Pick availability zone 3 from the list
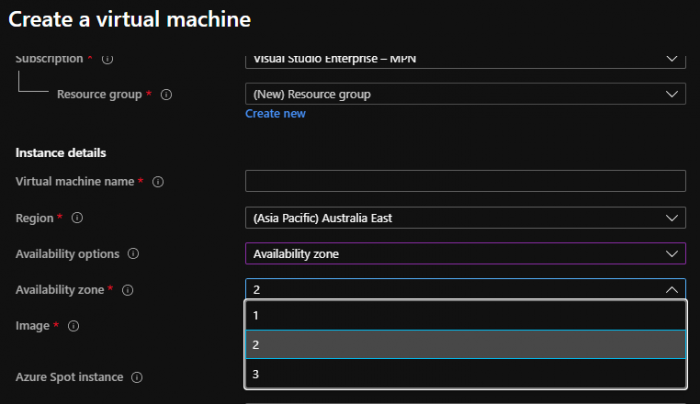The image size is (700, 404). pyautogui.click(x=465, y=374)
